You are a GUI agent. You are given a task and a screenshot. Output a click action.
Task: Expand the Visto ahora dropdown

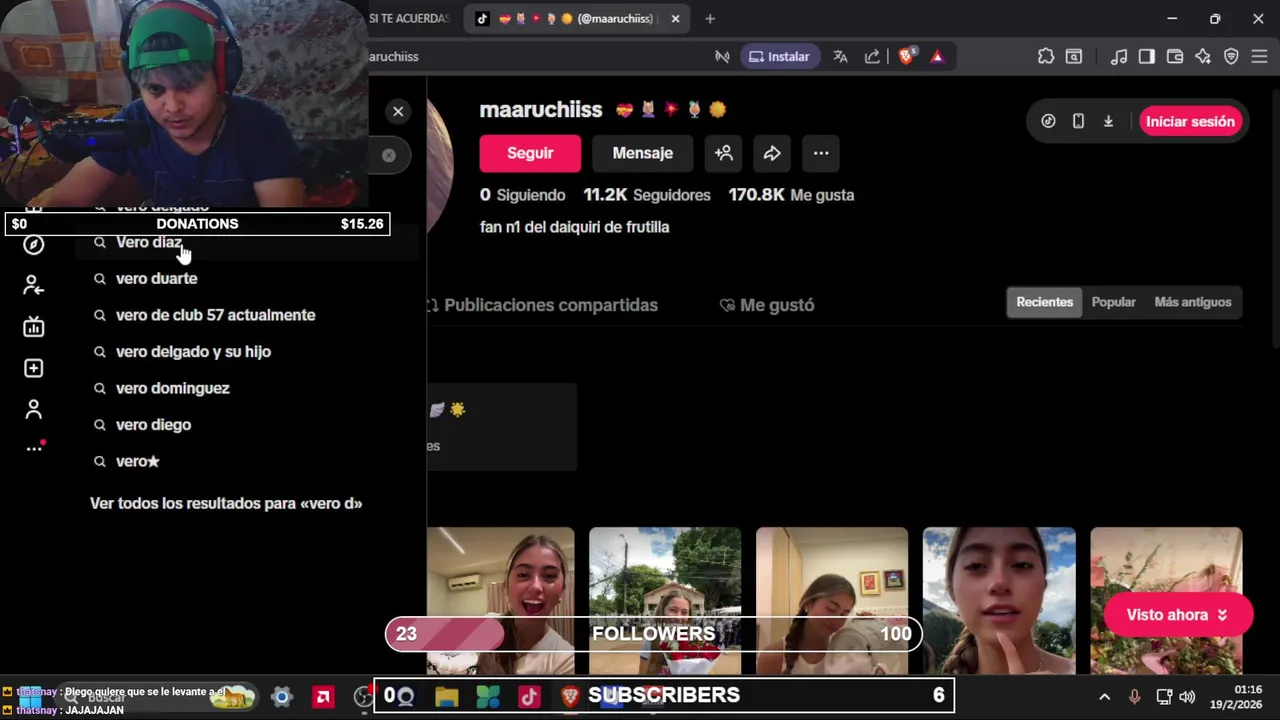click(1177, 615)
